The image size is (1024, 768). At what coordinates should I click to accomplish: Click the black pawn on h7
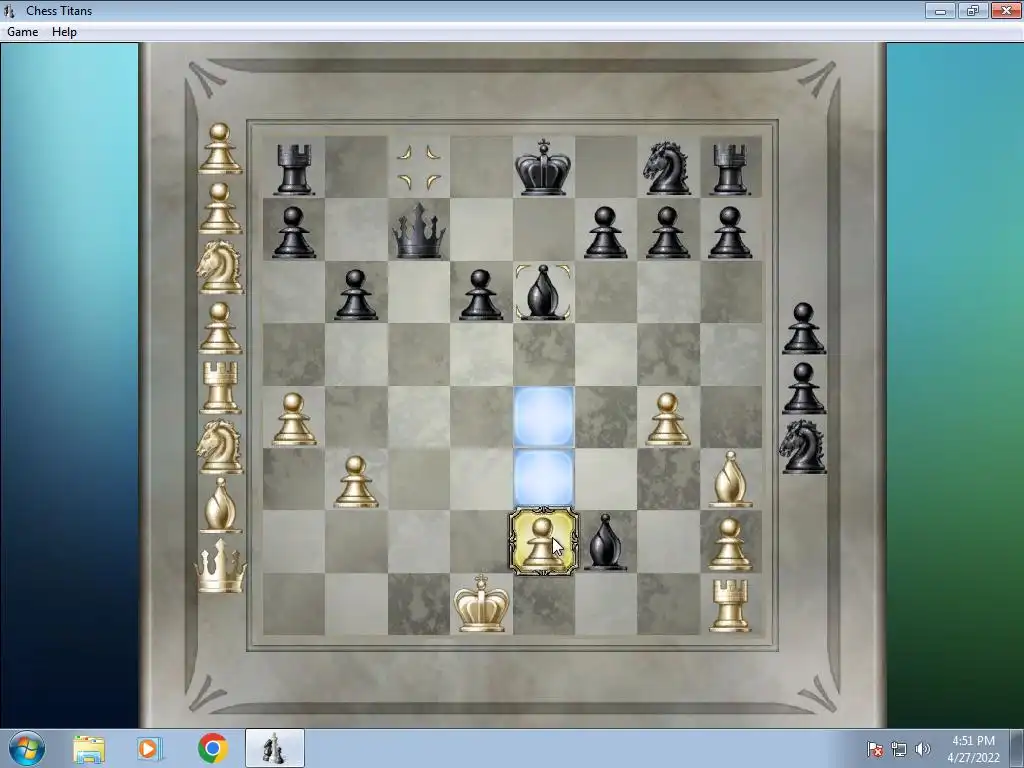tap(730, 232)
